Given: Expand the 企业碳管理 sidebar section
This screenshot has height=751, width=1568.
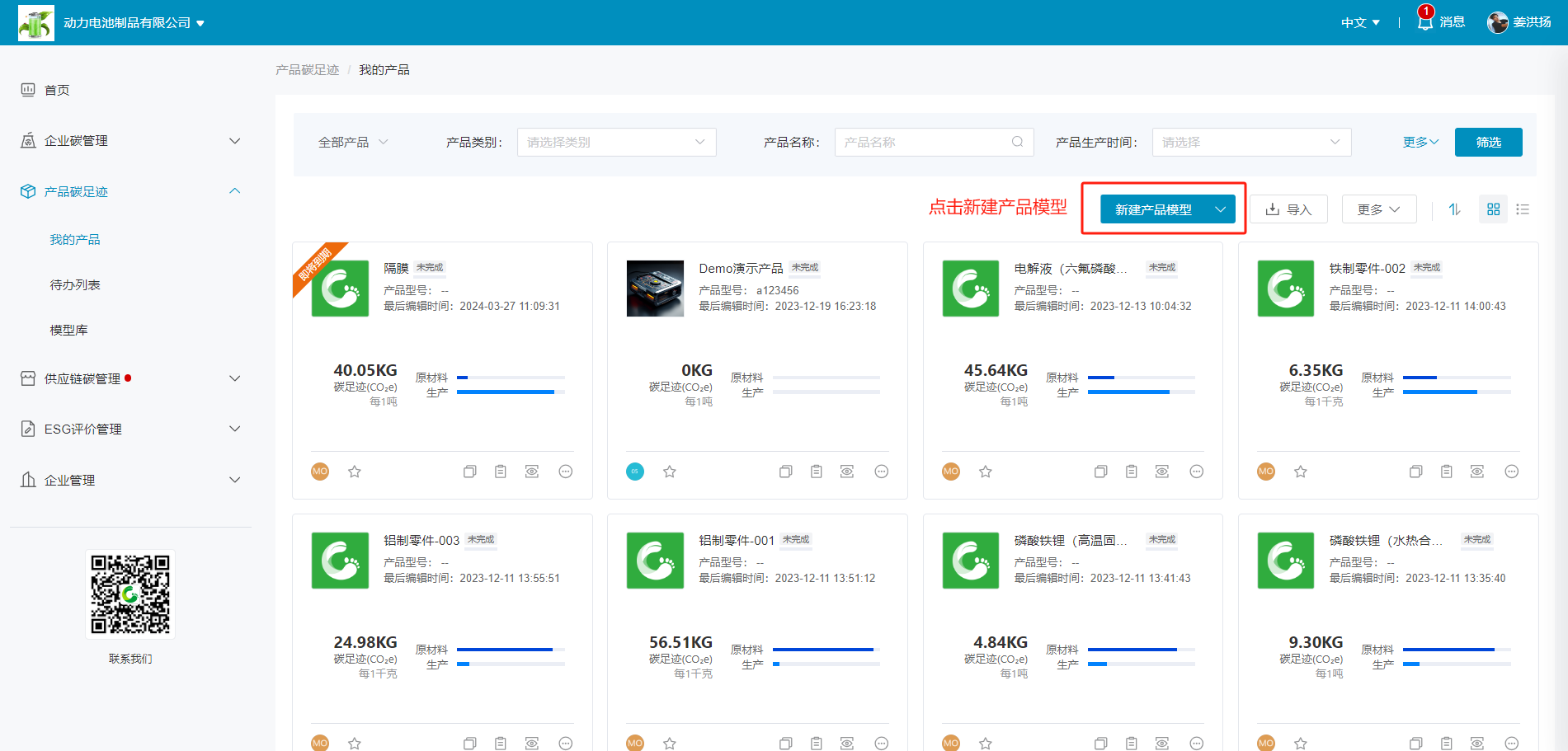Looking at the screenshot, I should (x=130, y=141).
